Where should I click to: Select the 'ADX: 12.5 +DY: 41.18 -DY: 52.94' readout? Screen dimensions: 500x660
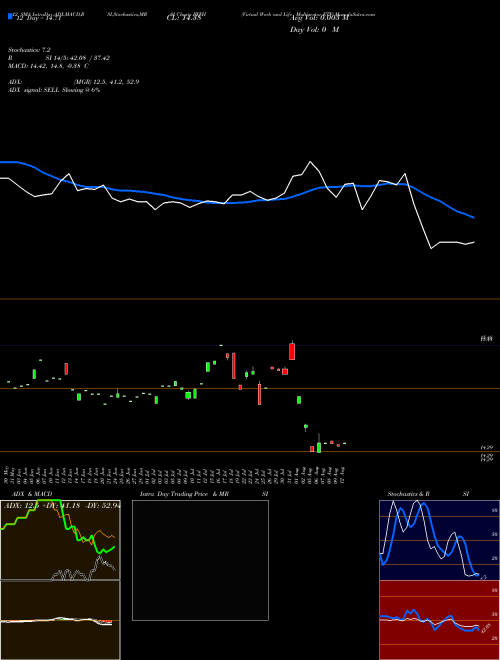tap(62, 505)
